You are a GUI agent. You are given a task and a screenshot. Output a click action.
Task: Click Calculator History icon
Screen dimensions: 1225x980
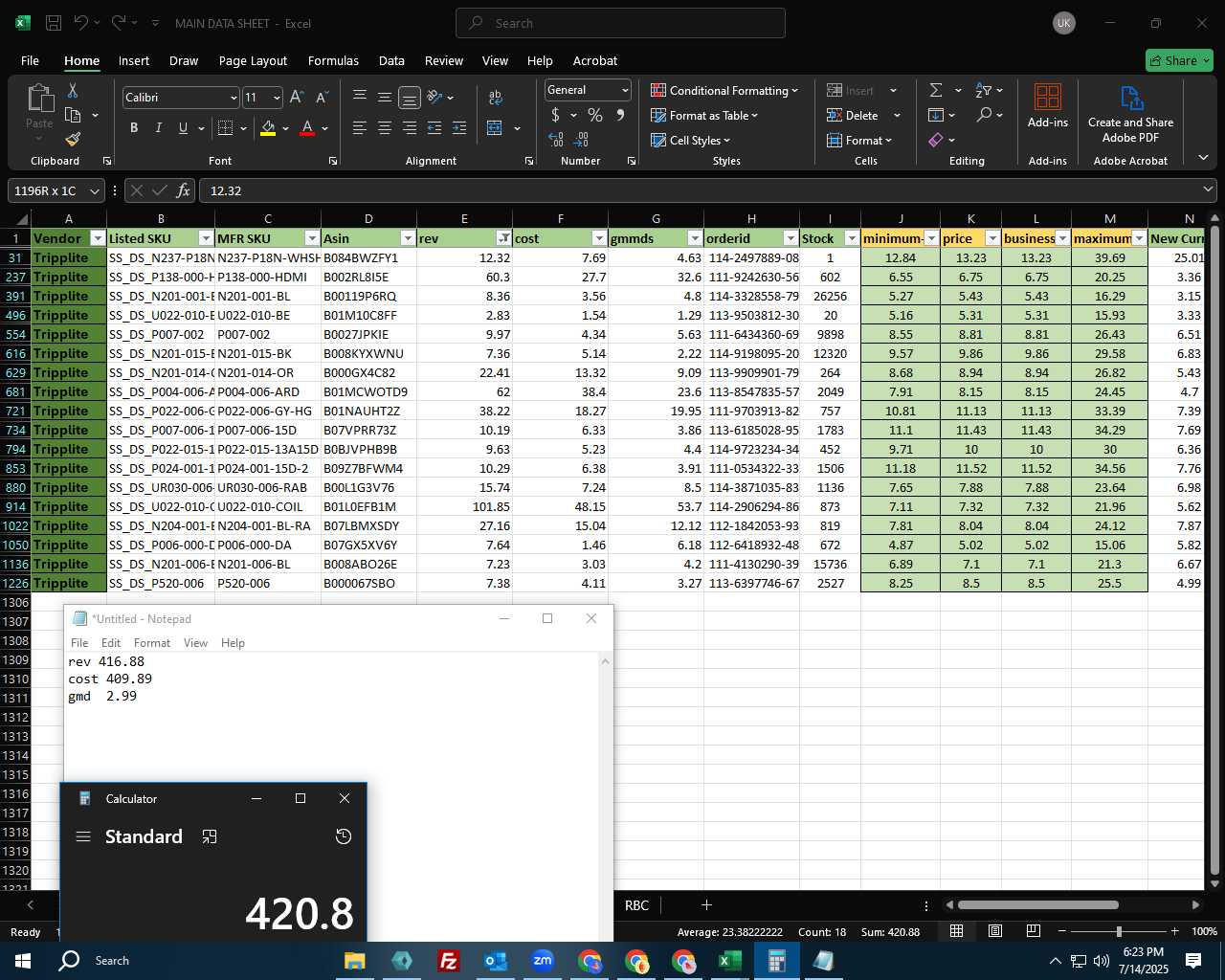point(343,836)
